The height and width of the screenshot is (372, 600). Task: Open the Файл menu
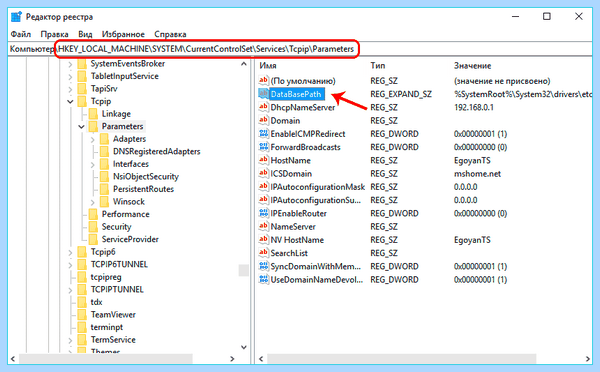(x=21, y=34)
